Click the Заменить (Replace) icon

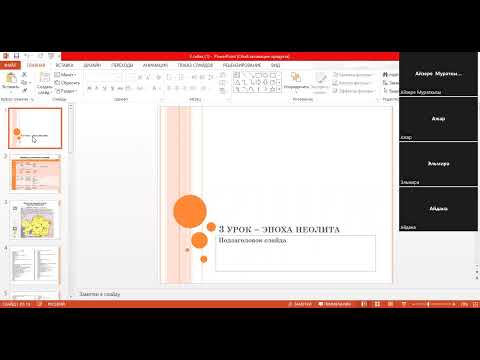tap(385, 83)
